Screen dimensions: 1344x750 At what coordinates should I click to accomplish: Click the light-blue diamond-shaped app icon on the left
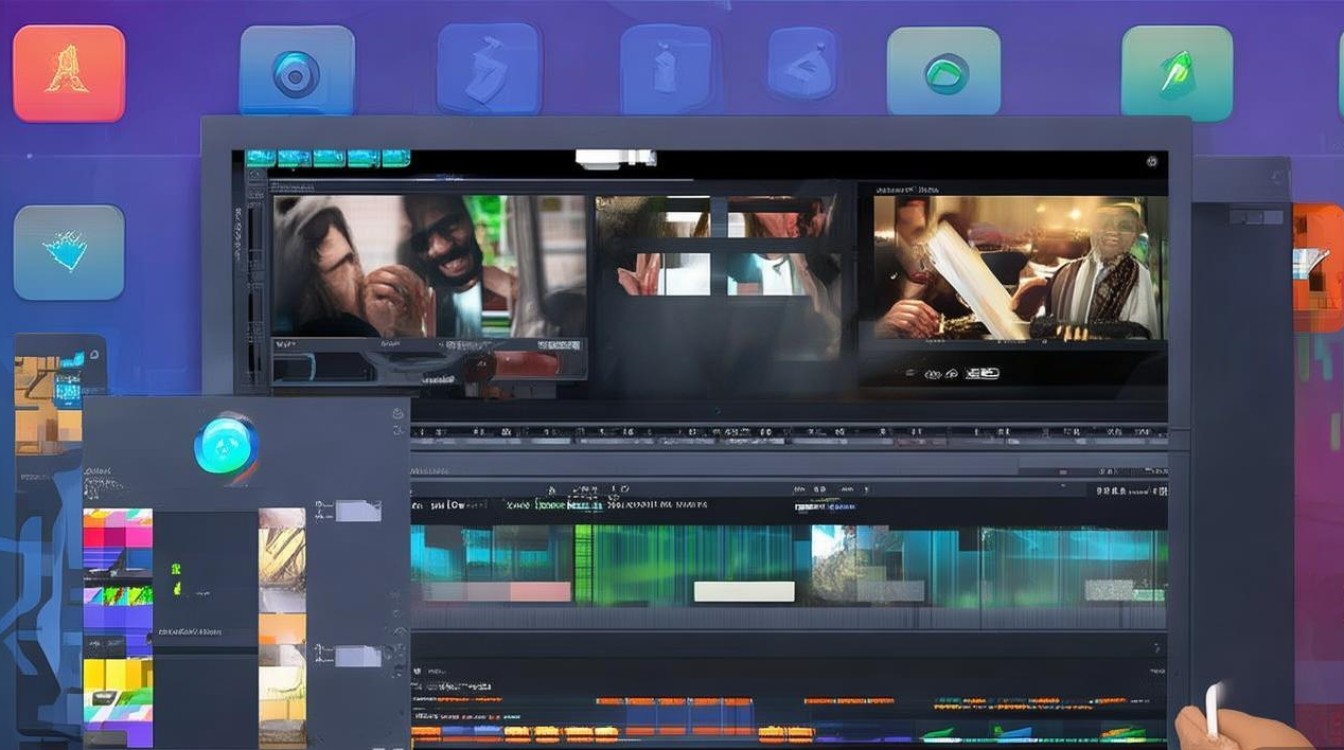tap(69, 252)
